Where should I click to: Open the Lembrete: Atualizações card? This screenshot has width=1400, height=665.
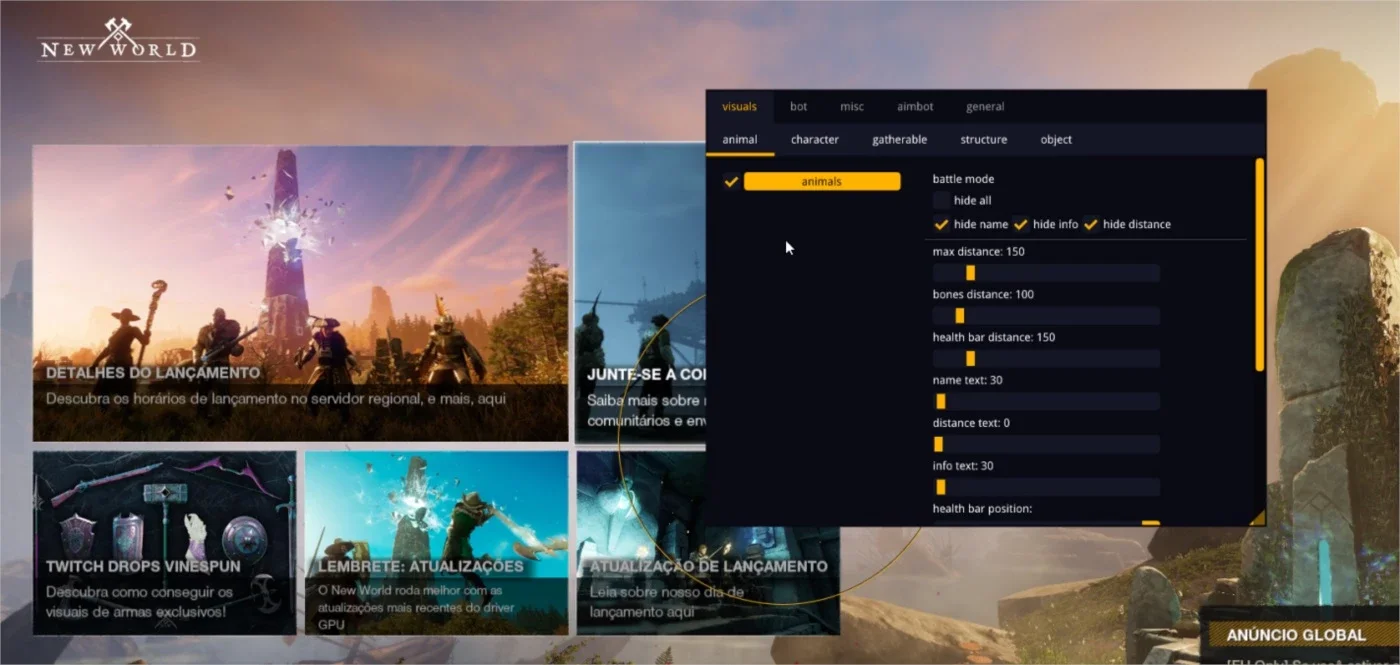tap(436, 542)
